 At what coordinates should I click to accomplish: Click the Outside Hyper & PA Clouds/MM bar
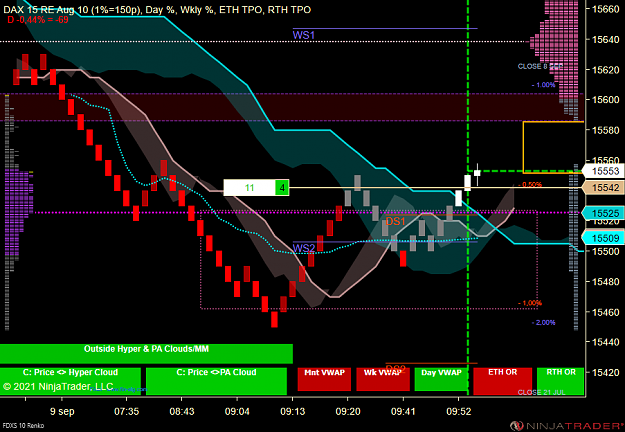click(146, 353)
